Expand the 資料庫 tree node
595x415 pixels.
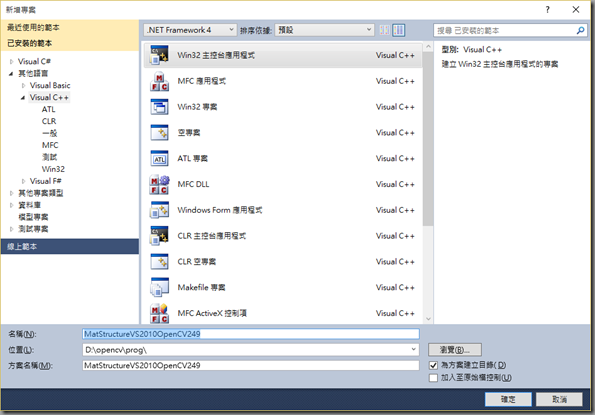(x=11, y=205)
